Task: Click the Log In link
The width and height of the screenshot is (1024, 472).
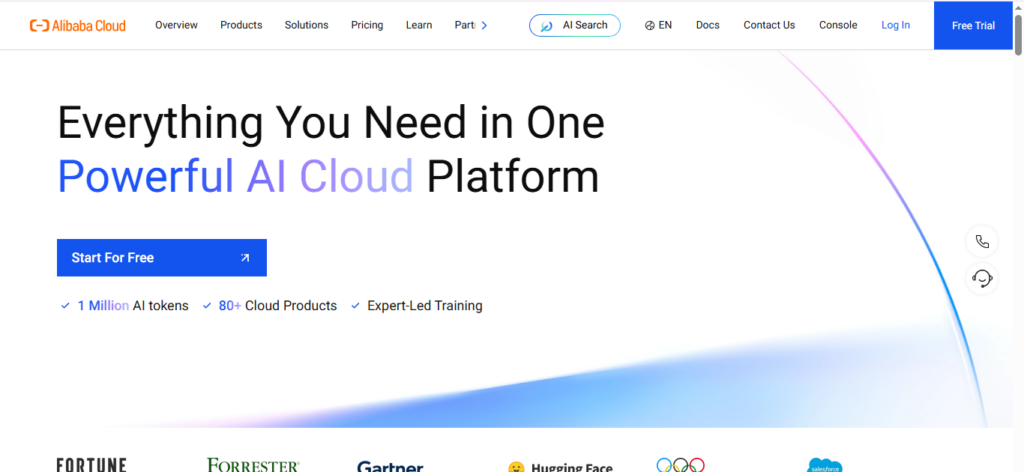Action: point(895,25)
